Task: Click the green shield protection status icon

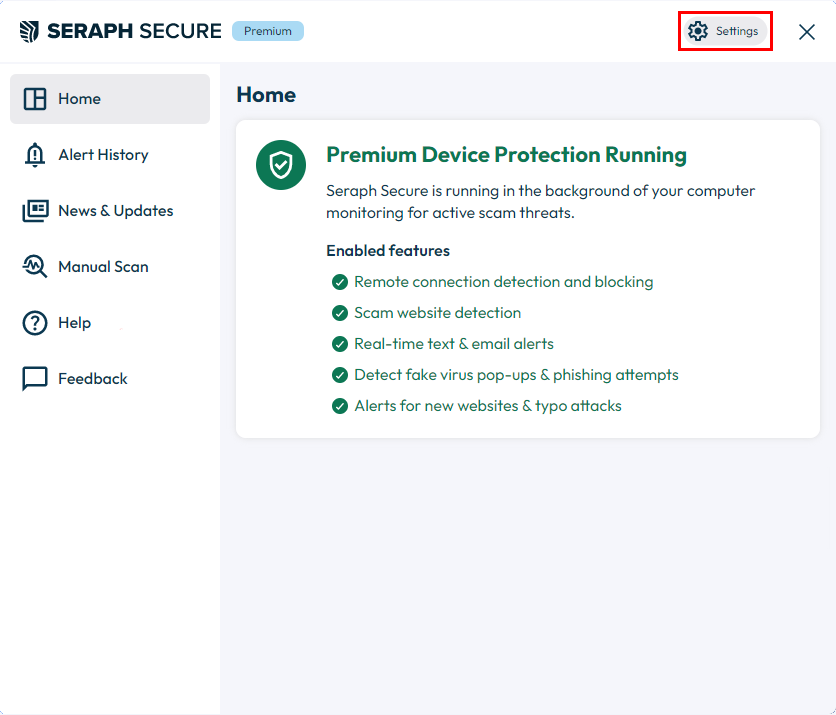Action: pyautogui.click(x=281, y=165)
